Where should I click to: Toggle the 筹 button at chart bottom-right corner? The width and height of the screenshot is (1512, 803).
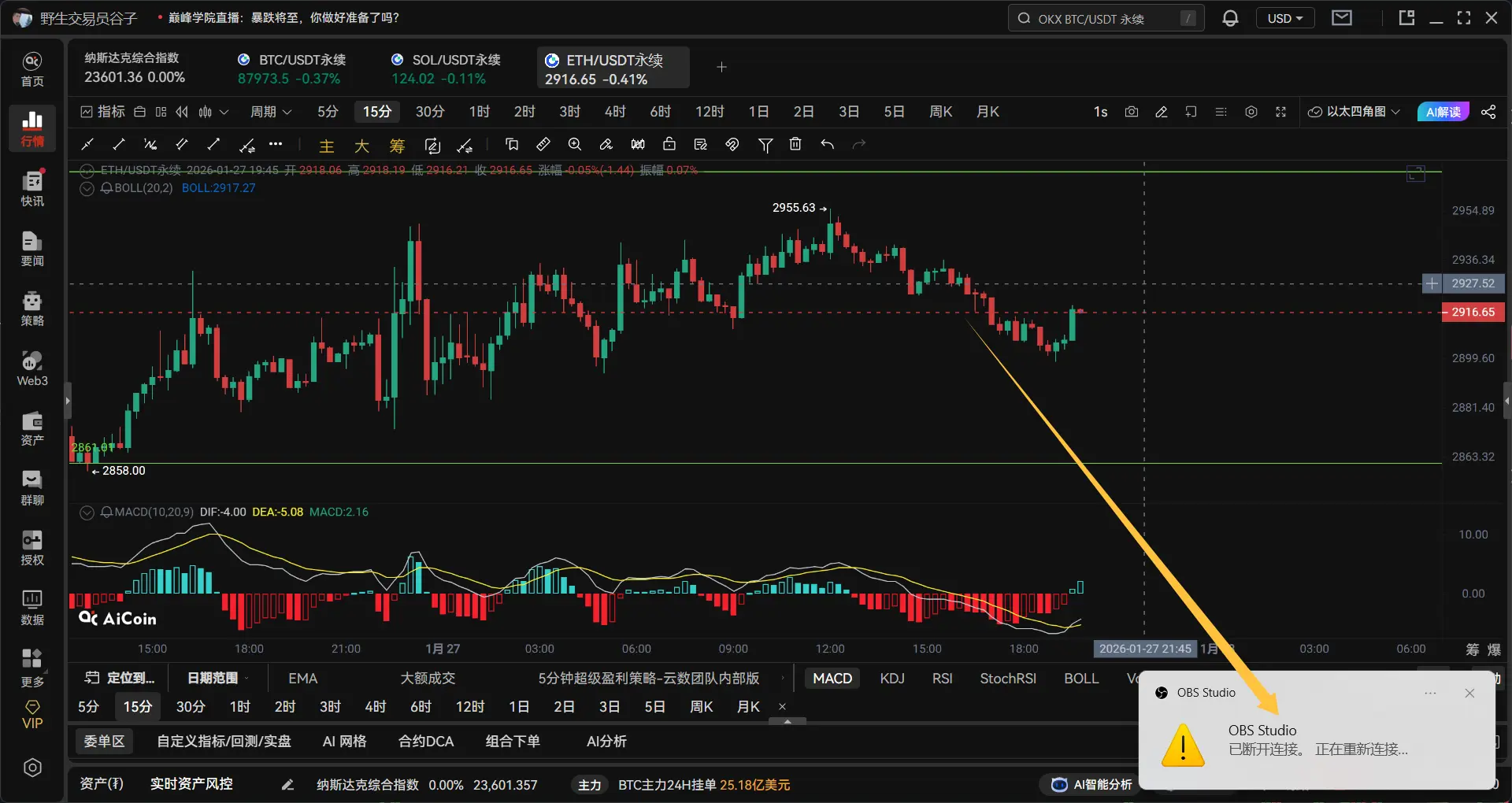pyautogui.click(x=1473, y=649)
